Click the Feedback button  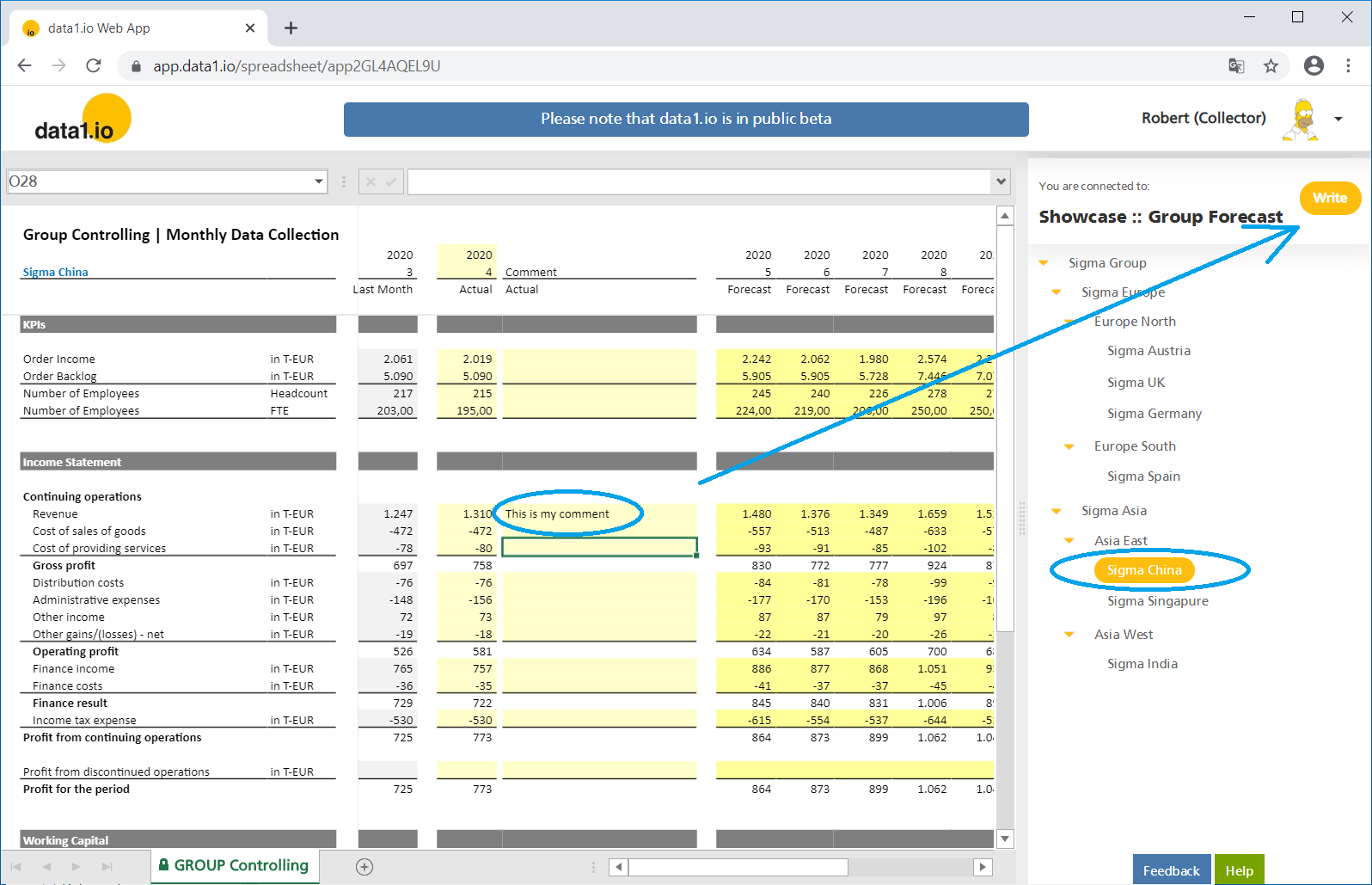tap(1171, 870)
